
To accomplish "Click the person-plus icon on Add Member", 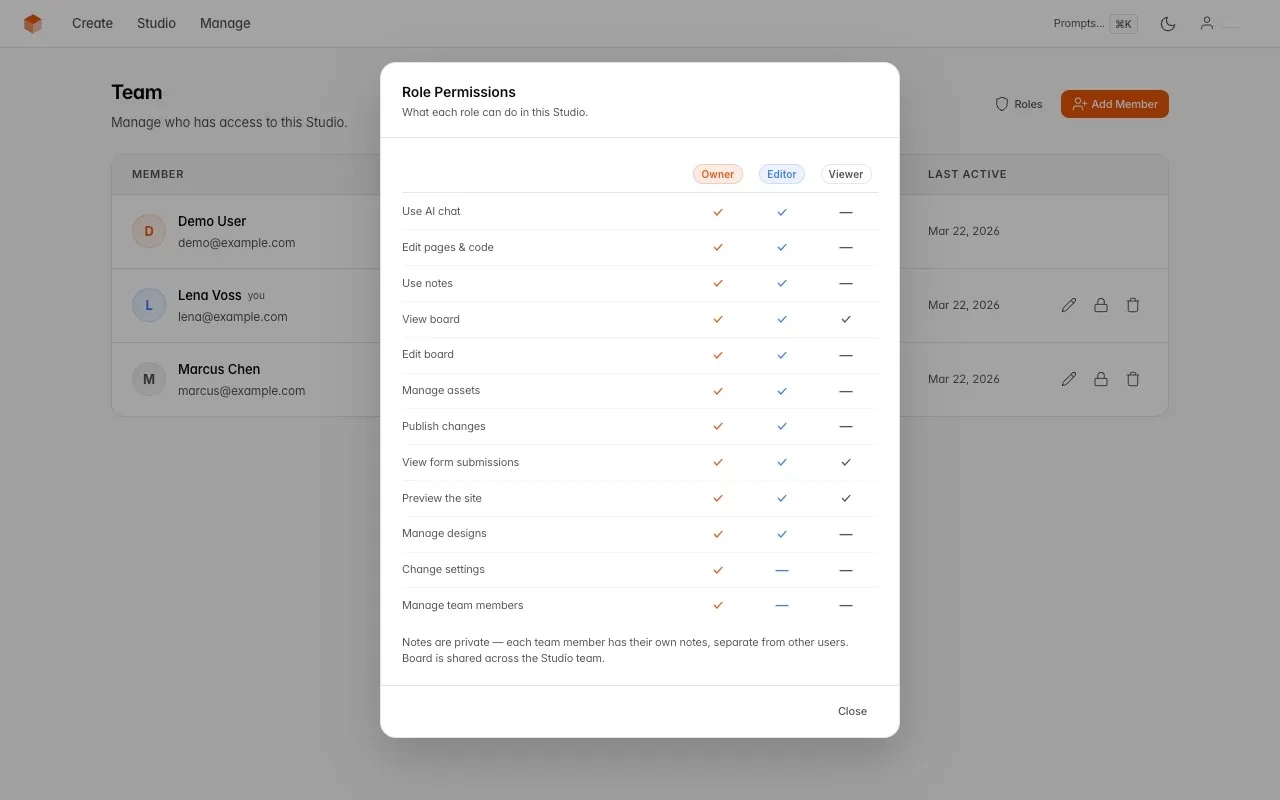I will pyautogui.click(x=1080, y=103).
